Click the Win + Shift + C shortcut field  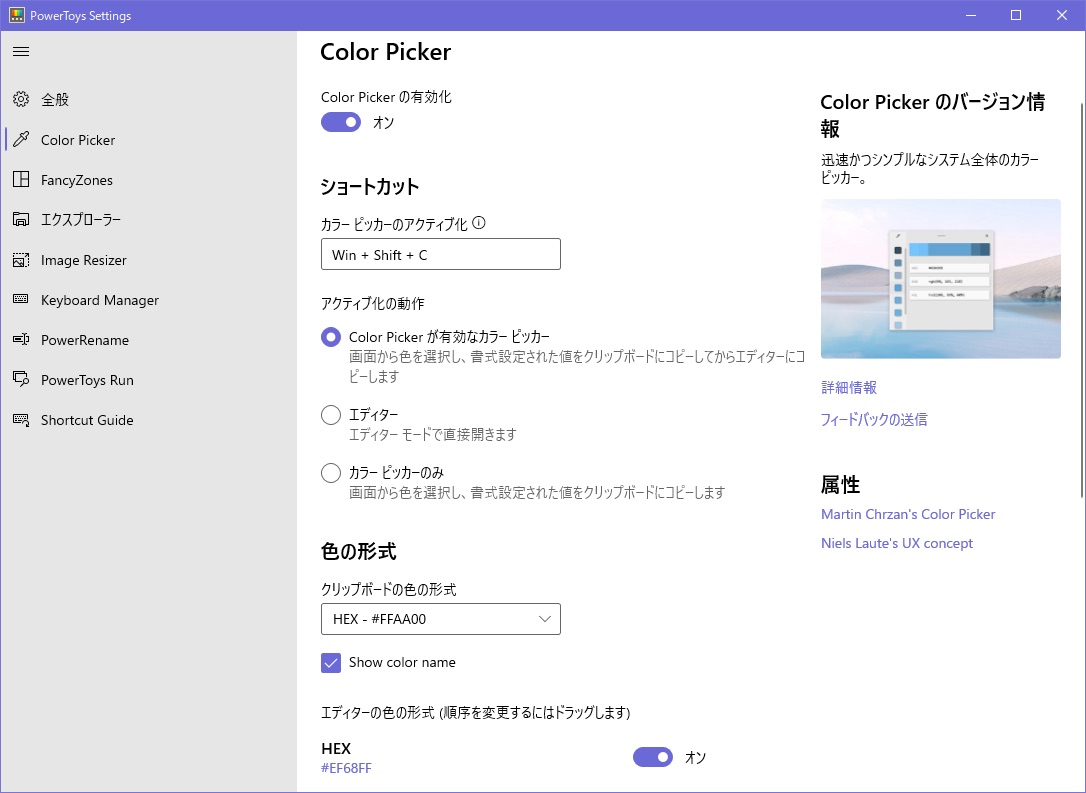(440, 254)
